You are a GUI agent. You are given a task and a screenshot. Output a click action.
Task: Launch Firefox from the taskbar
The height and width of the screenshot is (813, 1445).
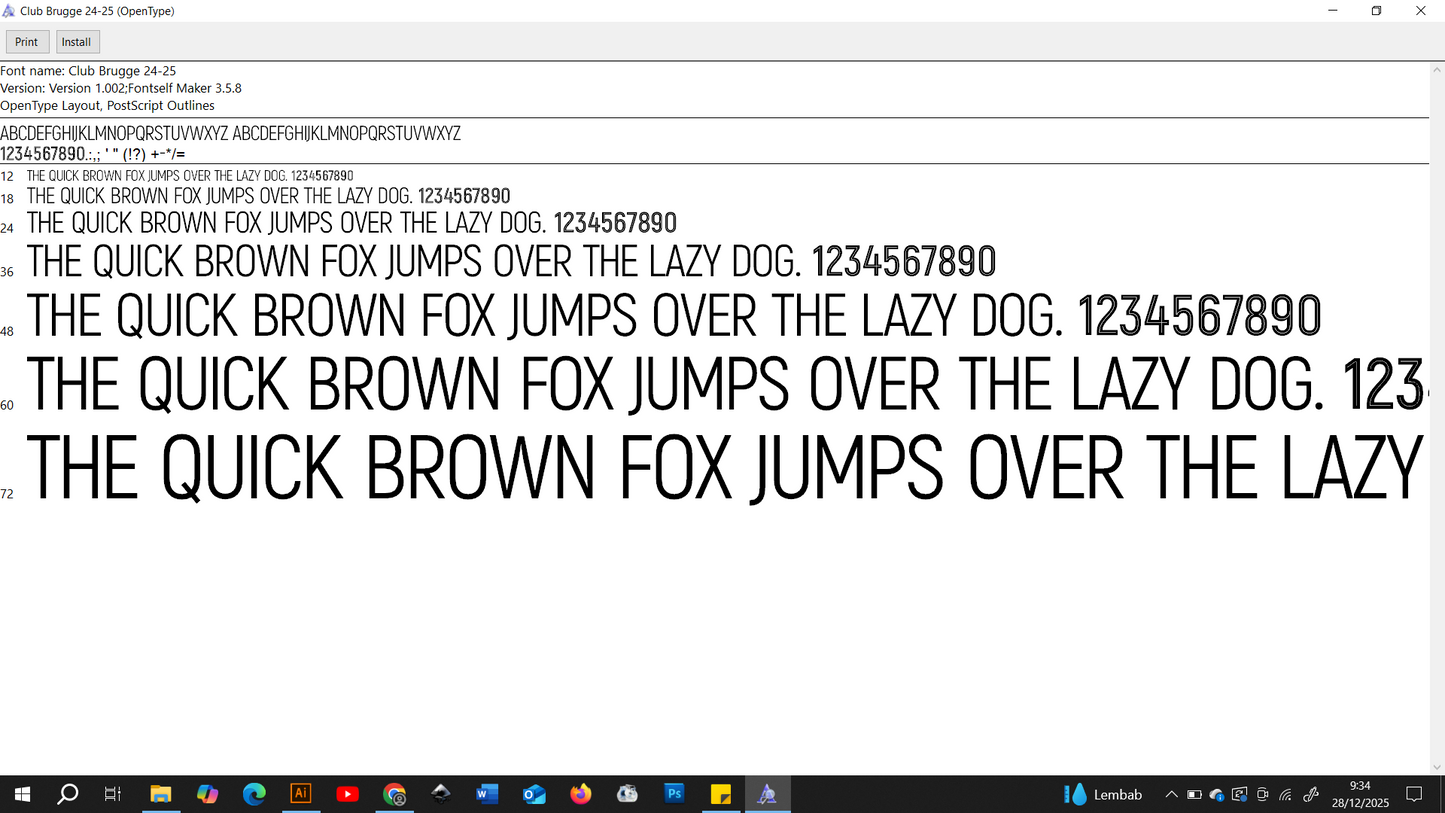pos(581,794)
